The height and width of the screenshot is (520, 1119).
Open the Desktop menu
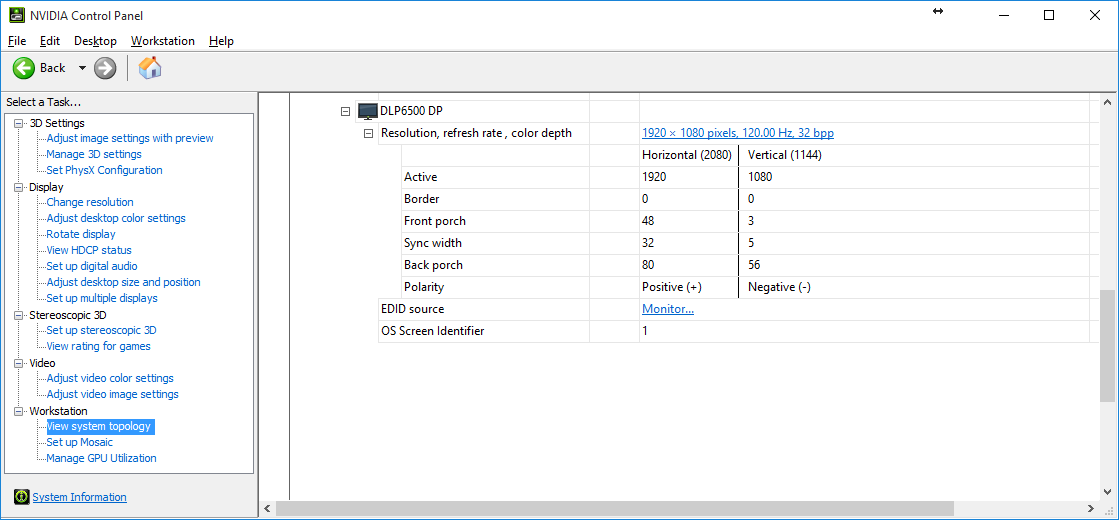tap(95, 41)
